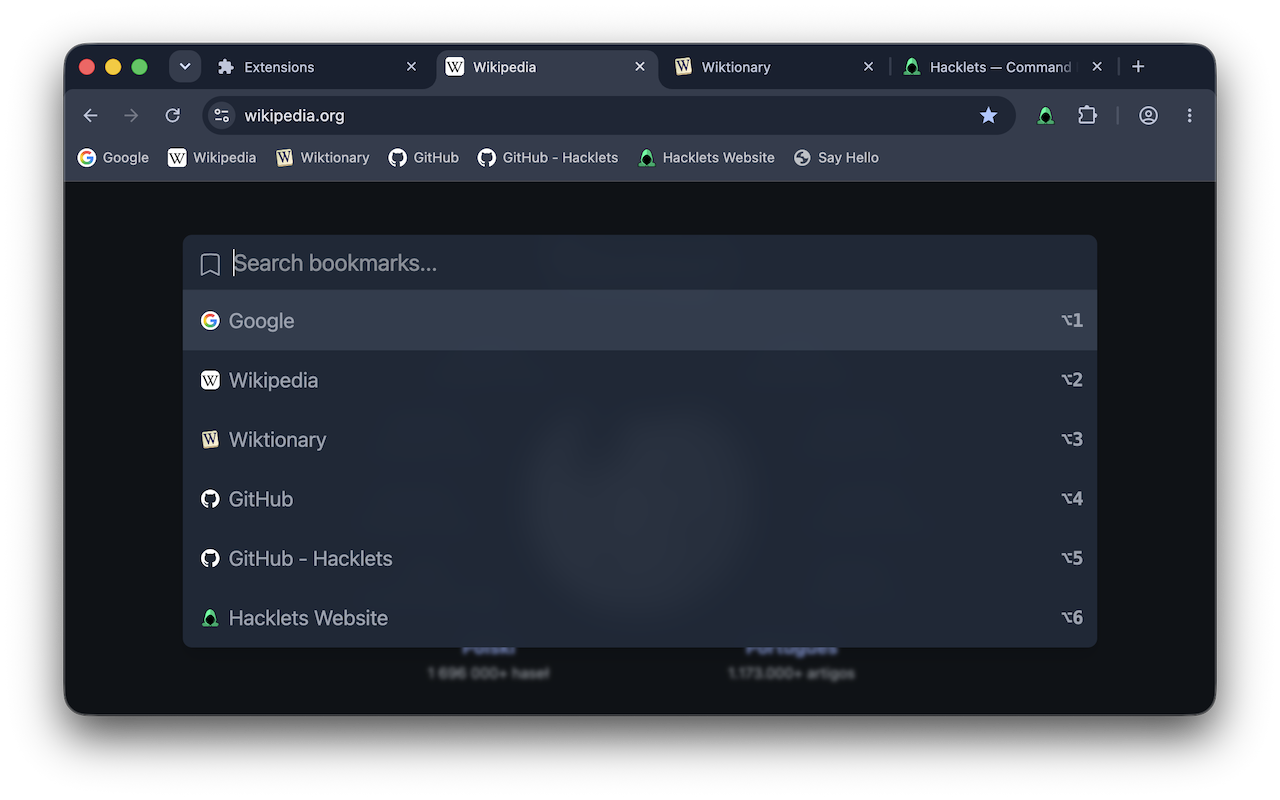Click the bookmark star in the address bar

click(x=988, y=116)
